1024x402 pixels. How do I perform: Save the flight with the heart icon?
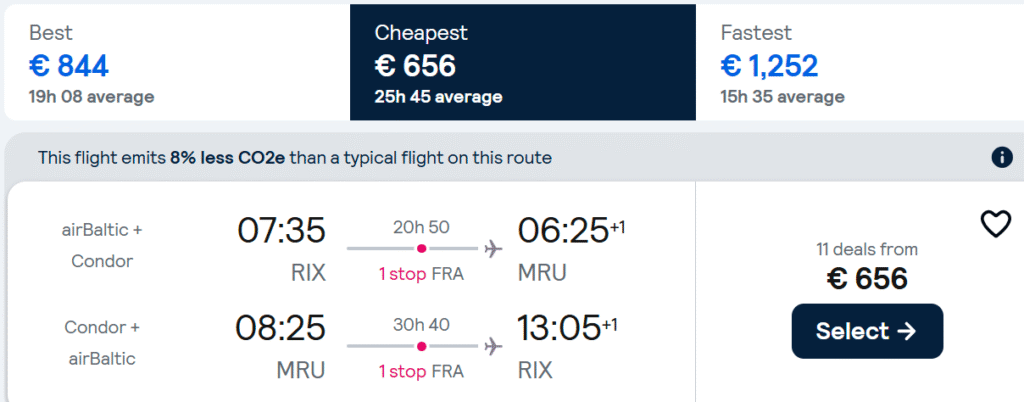[x=996, y=224]
